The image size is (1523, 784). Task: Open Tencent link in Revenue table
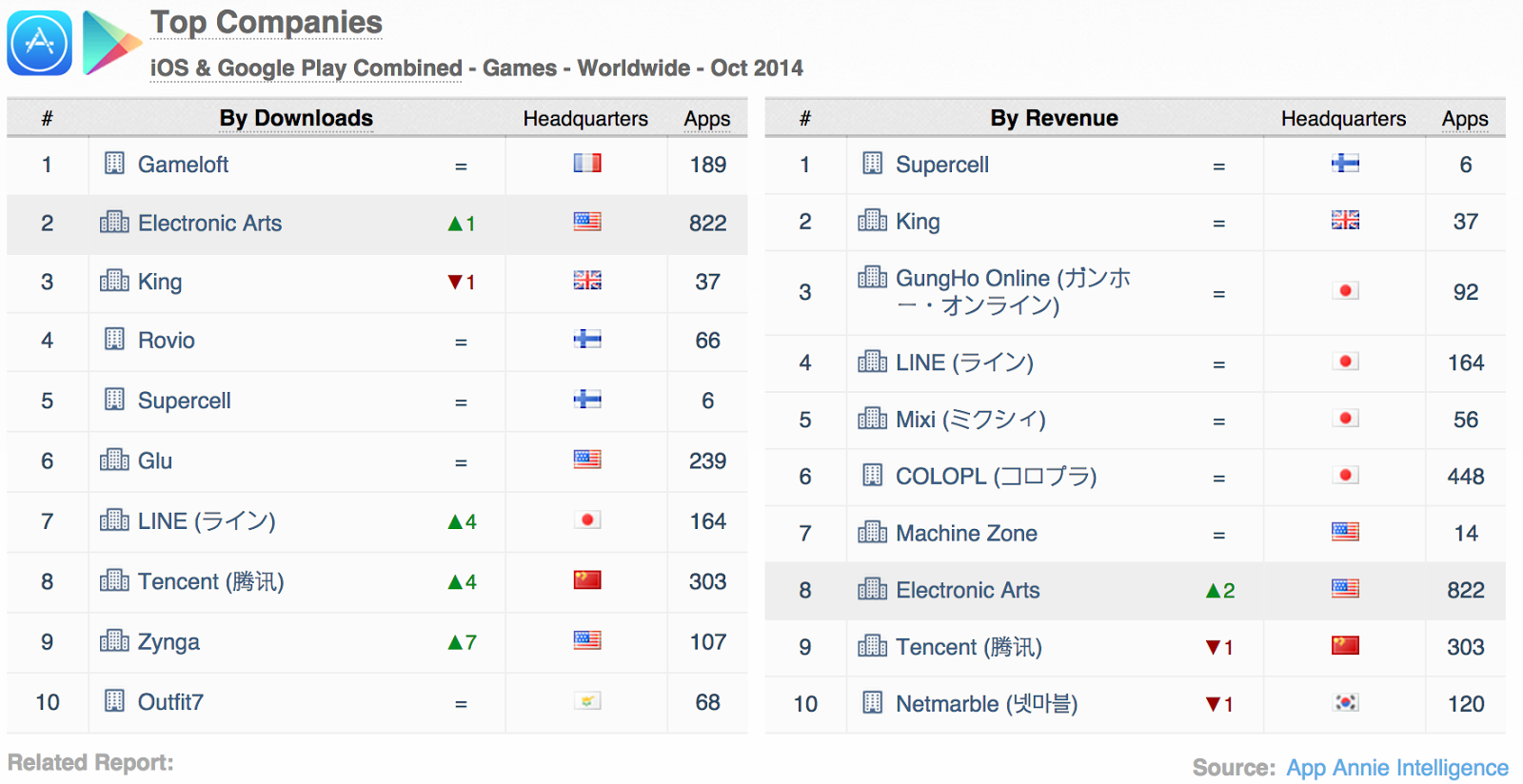(969, 647)
